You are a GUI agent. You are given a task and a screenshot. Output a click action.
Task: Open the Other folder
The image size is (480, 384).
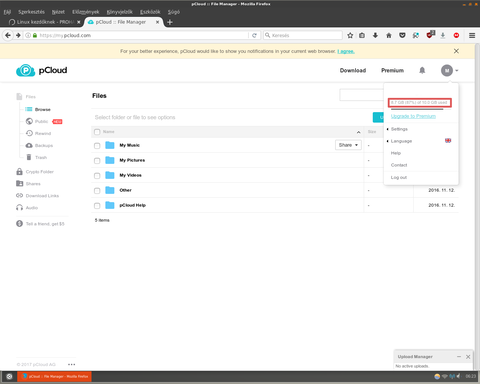(x=126, y=190)
